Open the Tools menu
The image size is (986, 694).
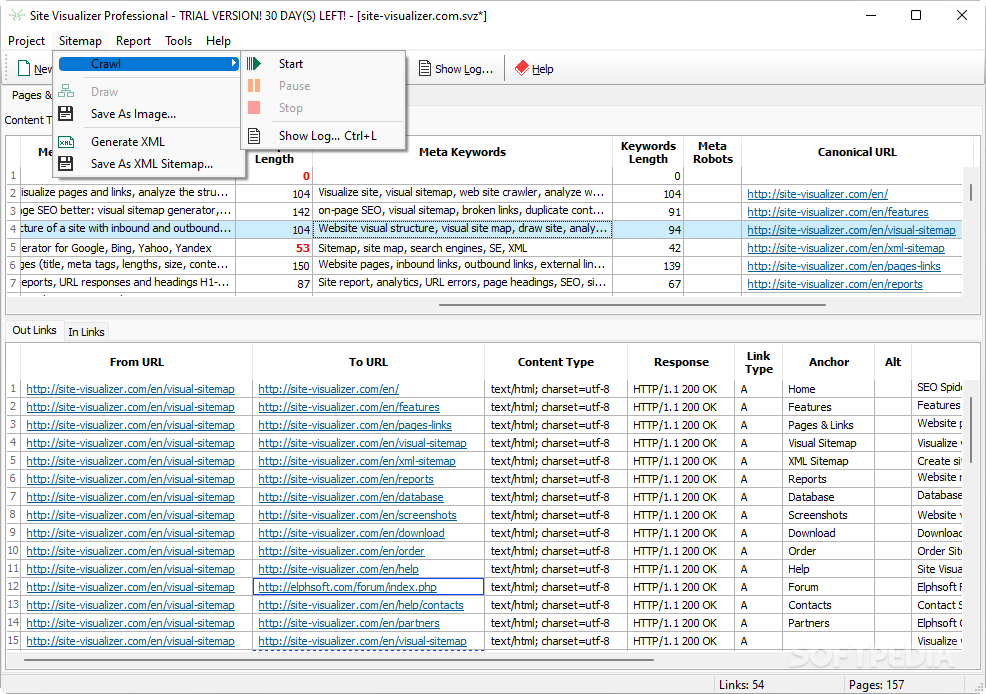pyautogui.click(x=179, y=41)
